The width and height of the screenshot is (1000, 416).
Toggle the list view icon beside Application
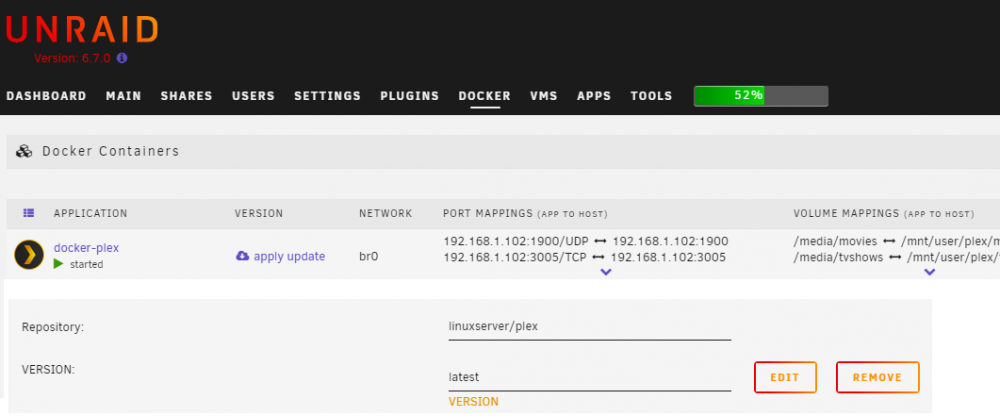29,213
